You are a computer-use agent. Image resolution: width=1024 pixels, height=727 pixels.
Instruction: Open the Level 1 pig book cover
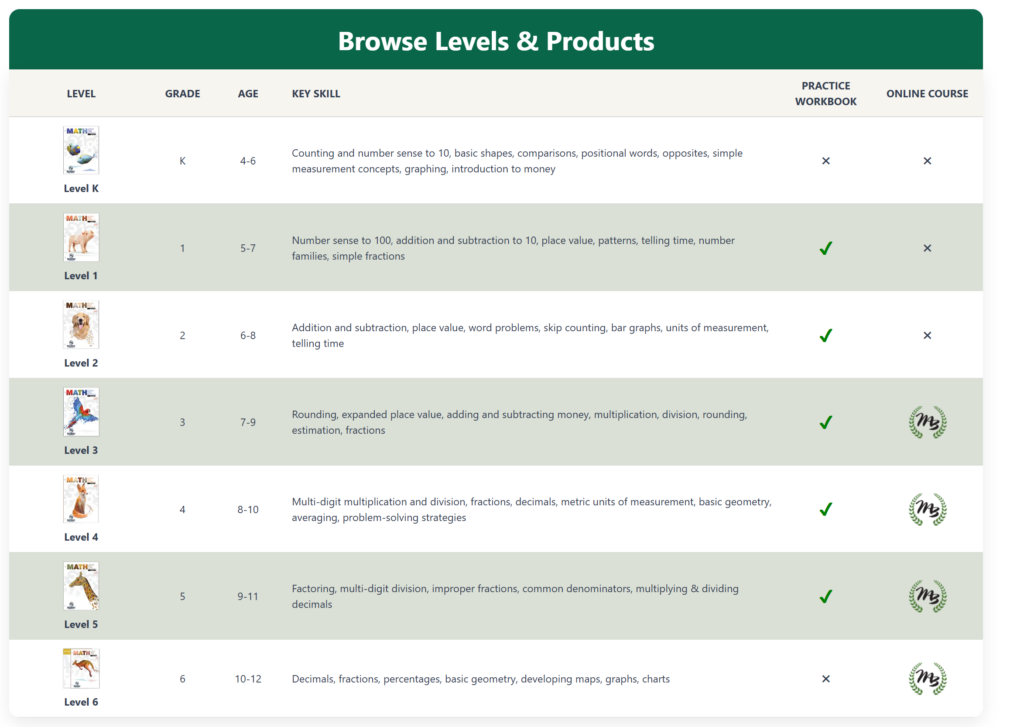point(81,237)
